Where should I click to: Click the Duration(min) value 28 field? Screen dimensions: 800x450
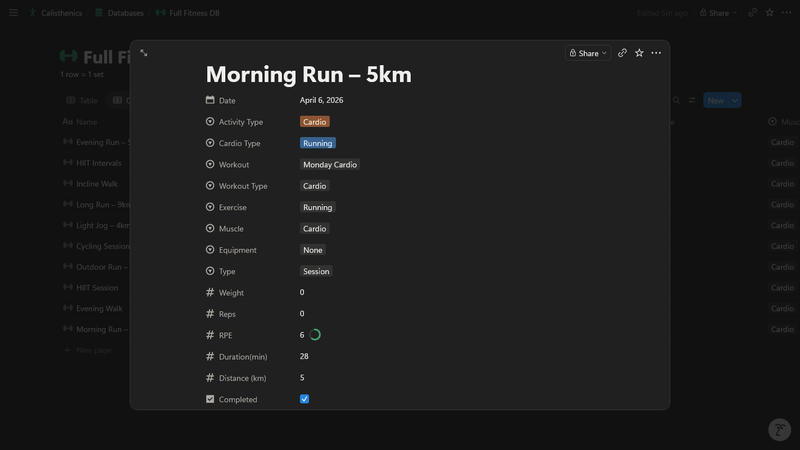304,356
